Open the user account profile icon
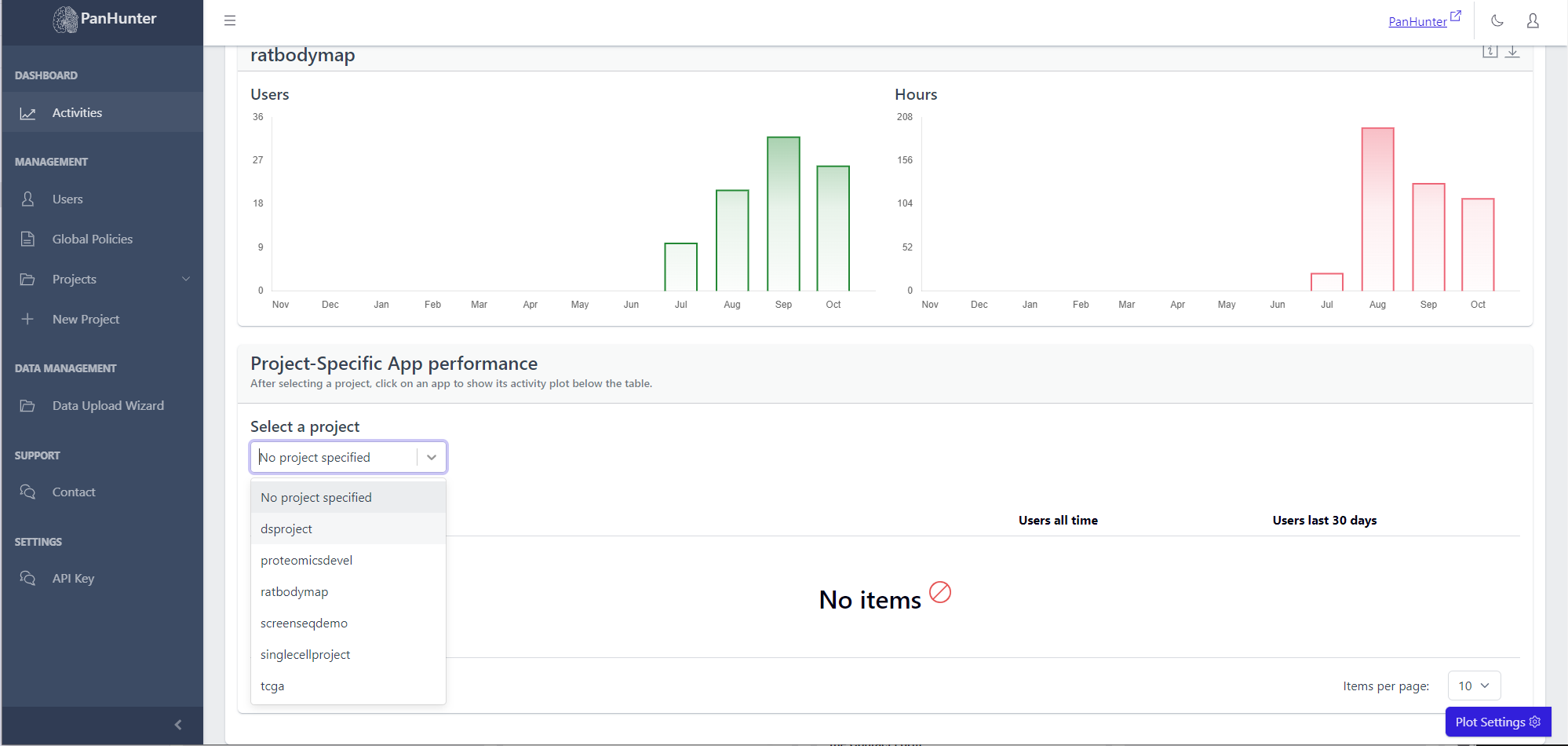 1533,21
